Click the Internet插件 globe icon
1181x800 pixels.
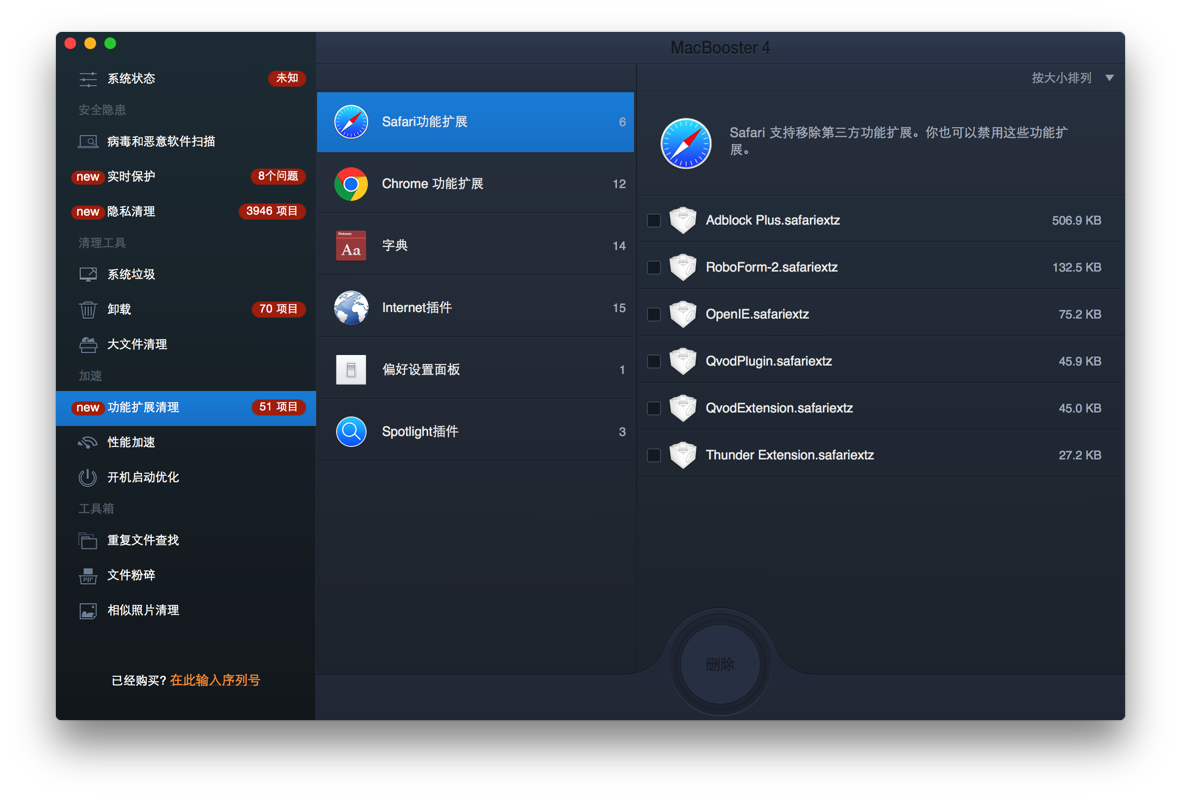[x=351, y=307]
